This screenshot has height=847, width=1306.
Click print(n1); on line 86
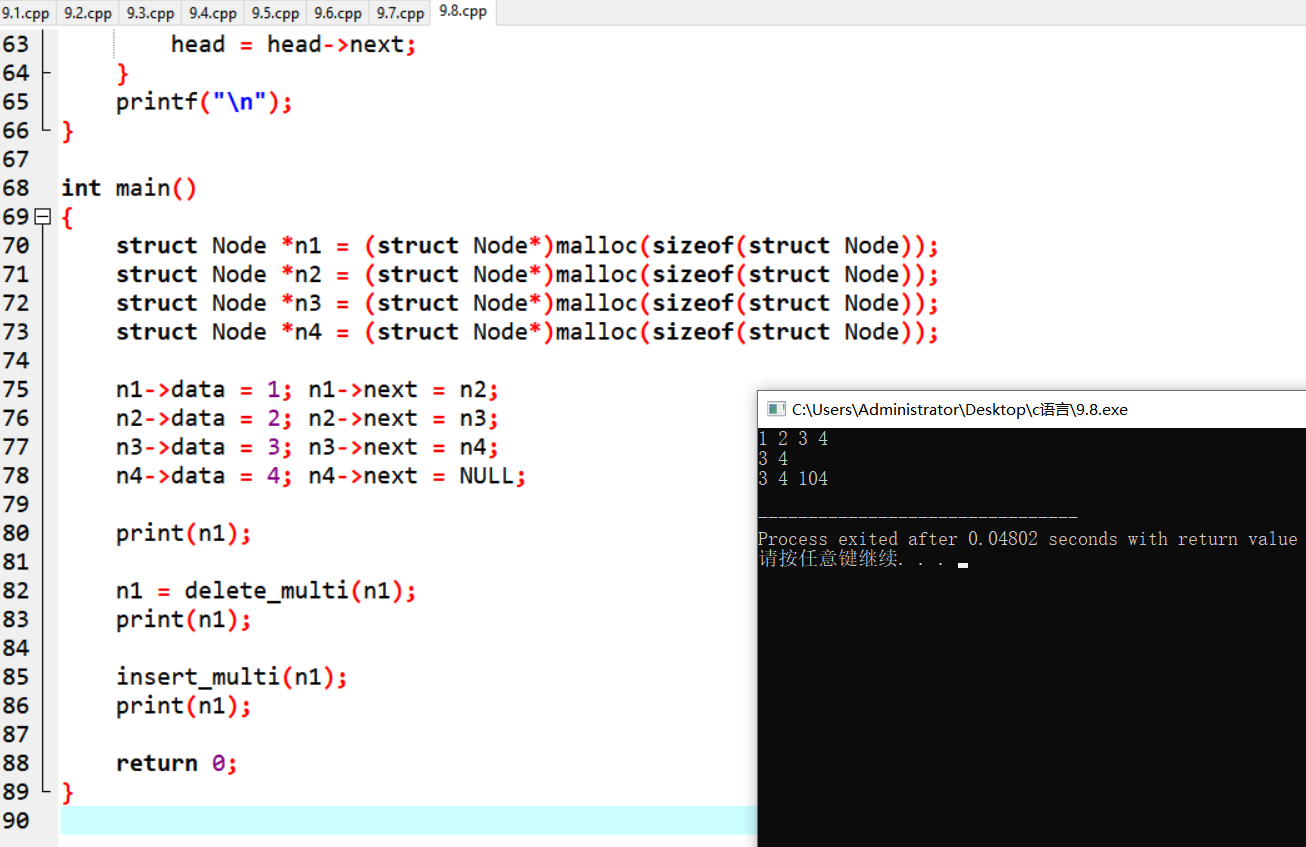tap(183, 706)
